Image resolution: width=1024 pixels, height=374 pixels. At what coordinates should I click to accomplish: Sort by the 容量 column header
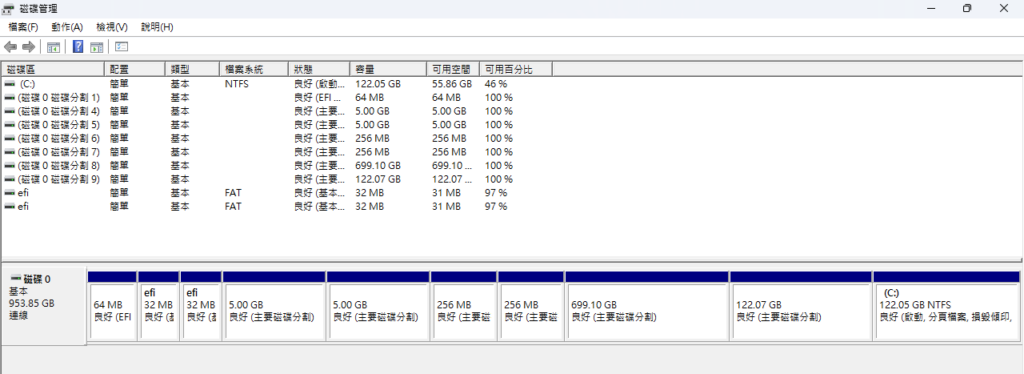389,69
